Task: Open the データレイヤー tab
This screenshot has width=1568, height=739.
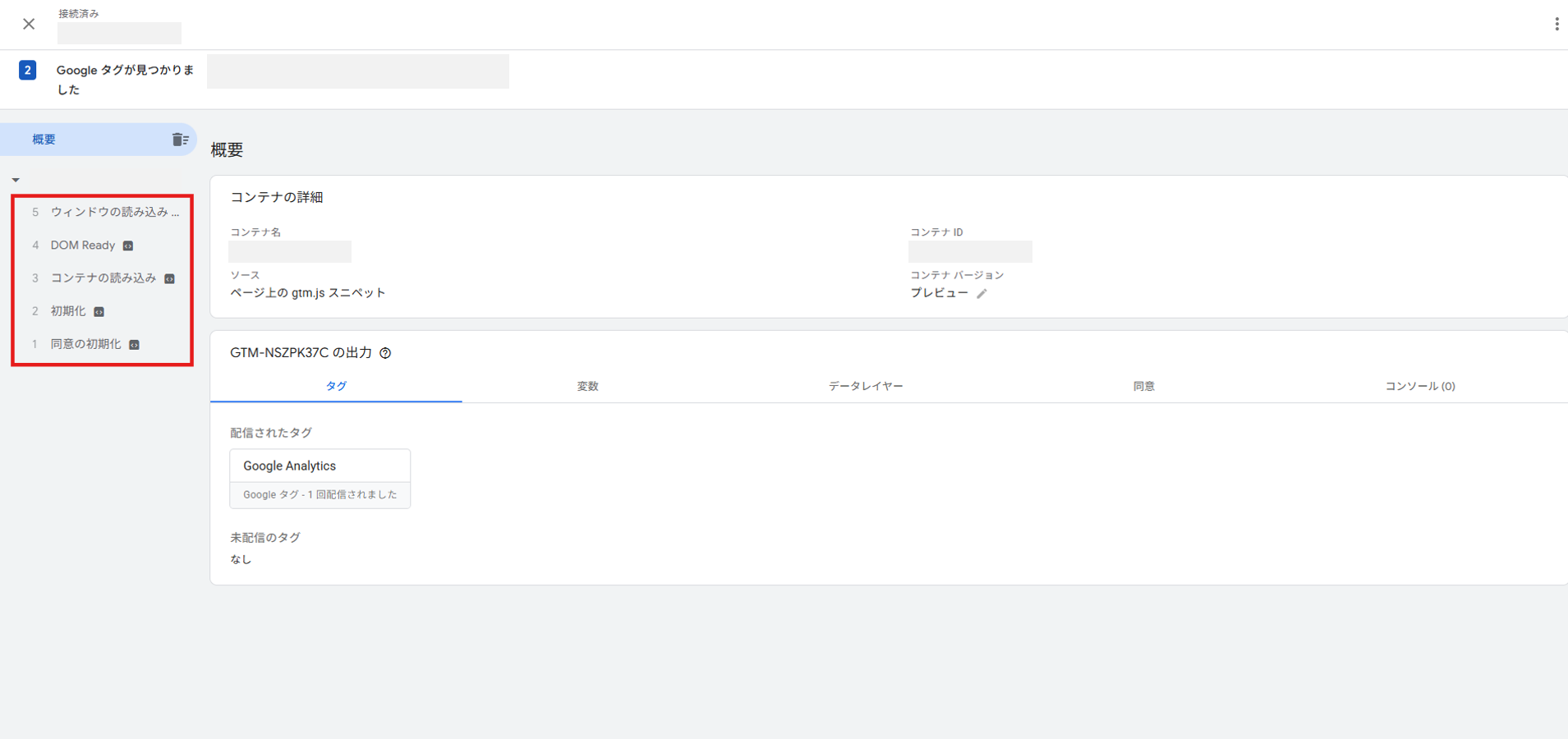Action: pyautogui.click(x=865, y=386)
